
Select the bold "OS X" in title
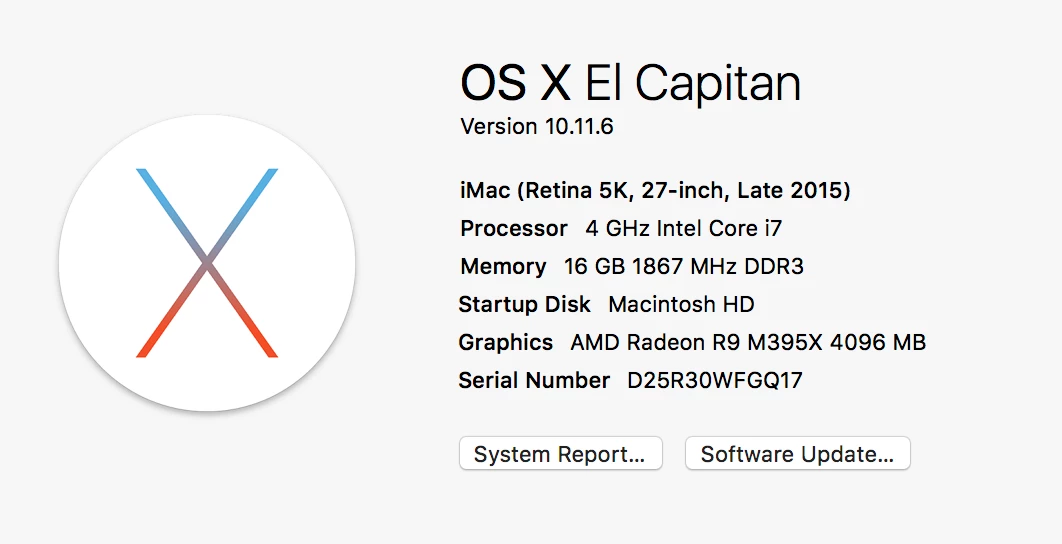515,83
